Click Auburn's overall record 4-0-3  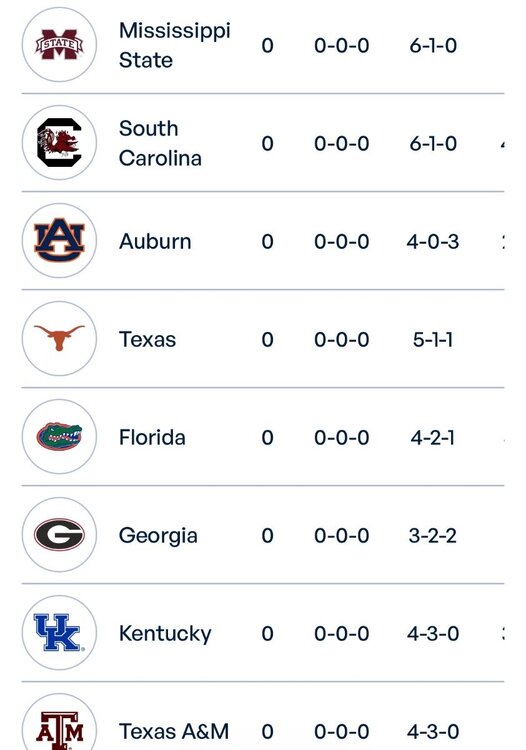click(433, 242)
